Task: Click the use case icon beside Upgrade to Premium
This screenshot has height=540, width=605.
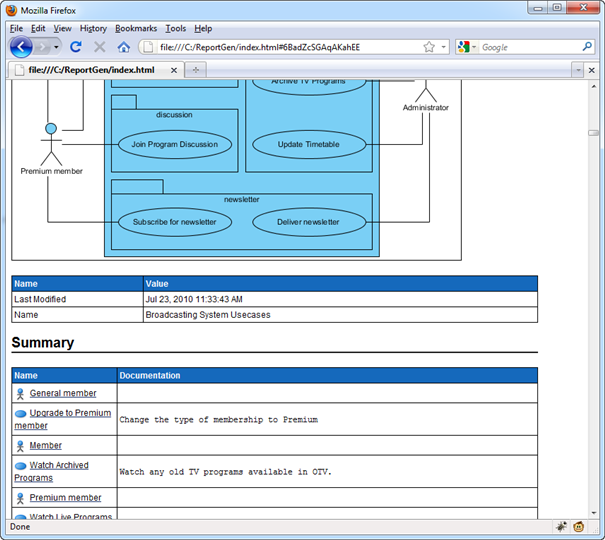Action: 20,414
